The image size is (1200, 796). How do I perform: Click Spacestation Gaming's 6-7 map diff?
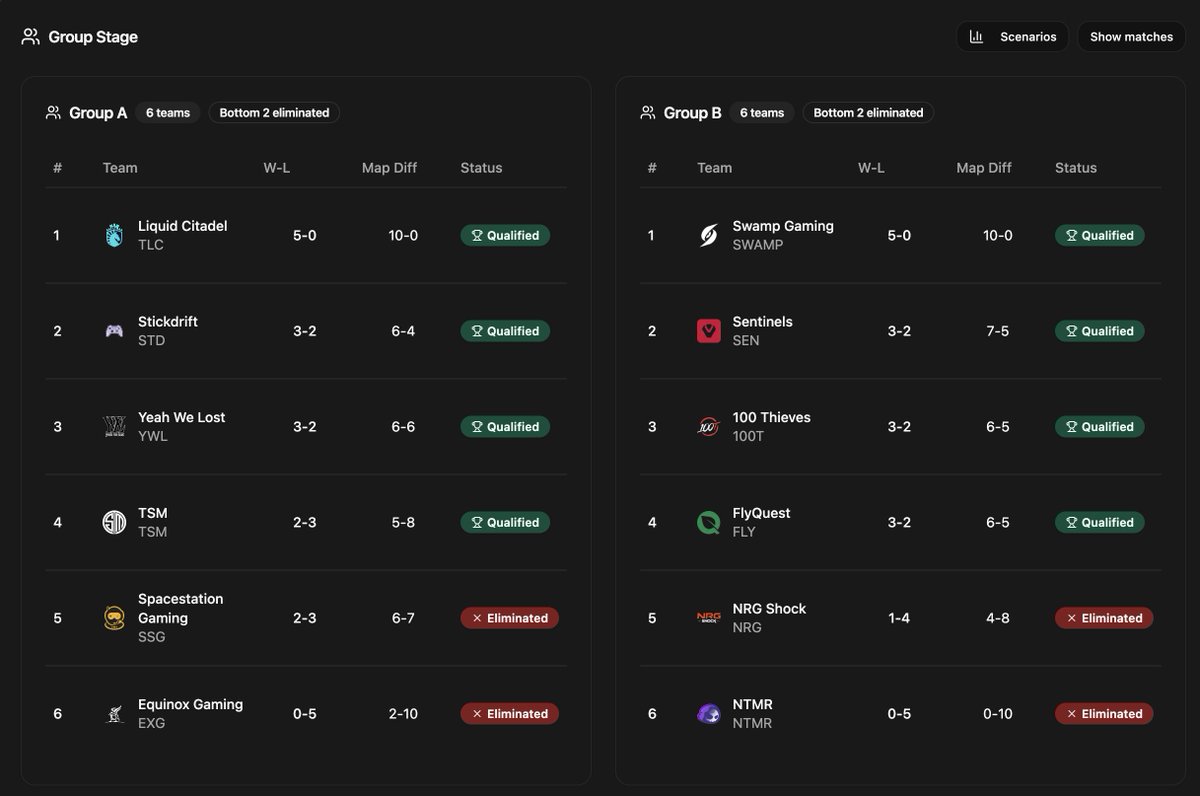[403, 618]
